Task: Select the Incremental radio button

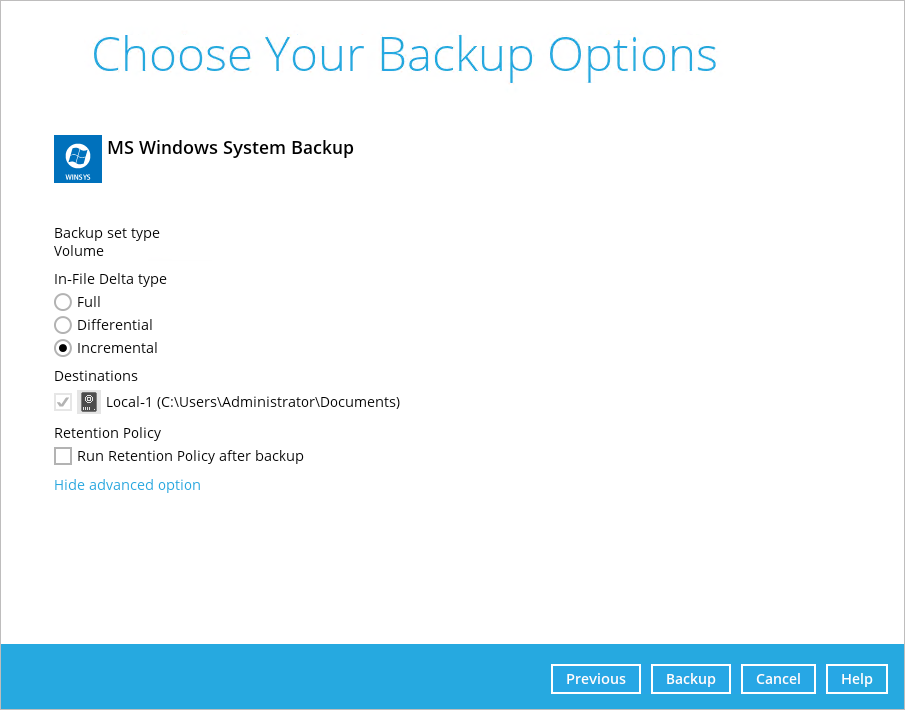Action: [x=63, y=347]
